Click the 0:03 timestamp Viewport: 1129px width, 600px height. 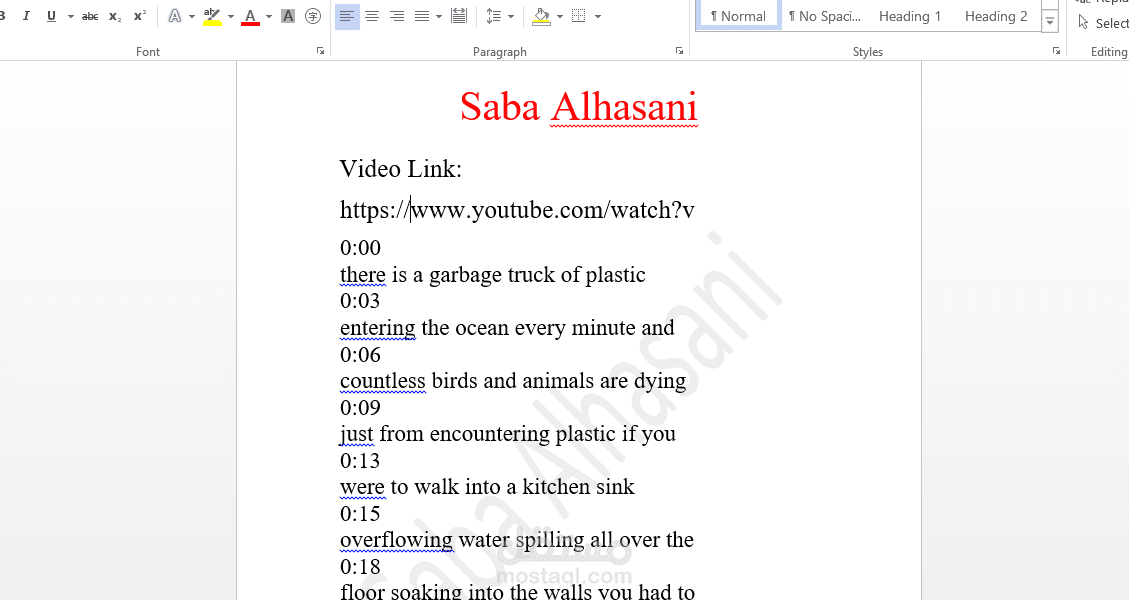pos(360,301)
